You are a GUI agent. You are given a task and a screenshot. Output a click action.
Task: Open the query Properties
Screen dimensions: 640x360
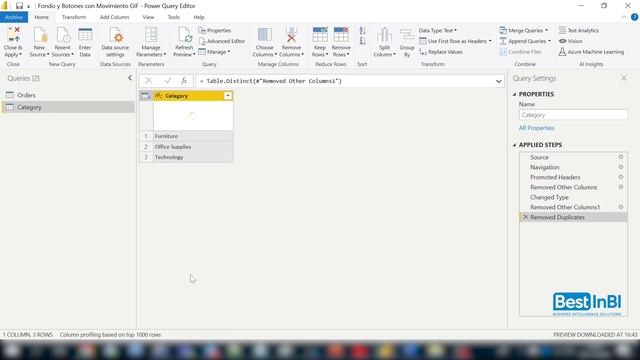(215, 31)
